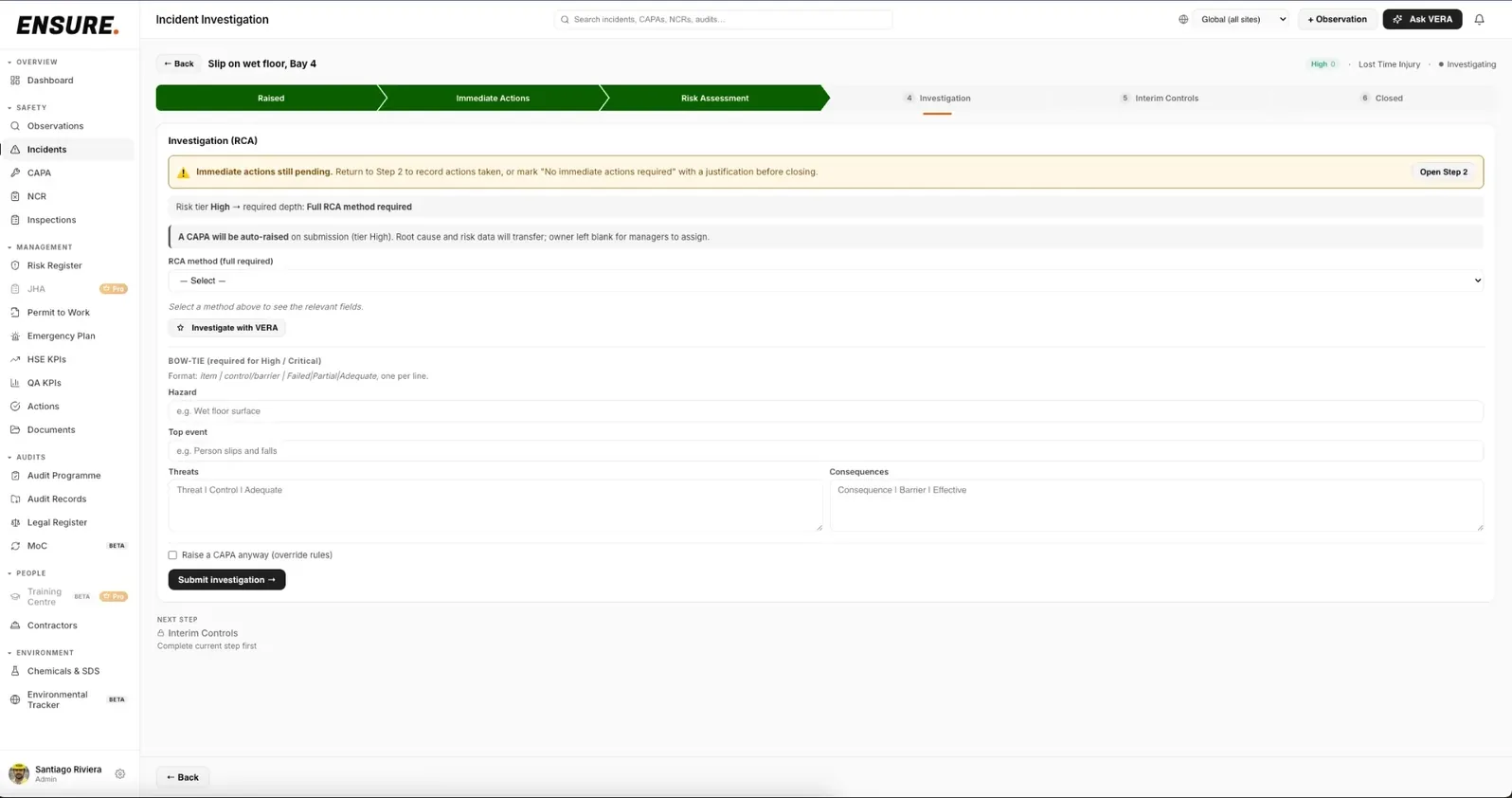1512x798 pixels.
Task: Select the Closed step tab
Action: 1381,98
